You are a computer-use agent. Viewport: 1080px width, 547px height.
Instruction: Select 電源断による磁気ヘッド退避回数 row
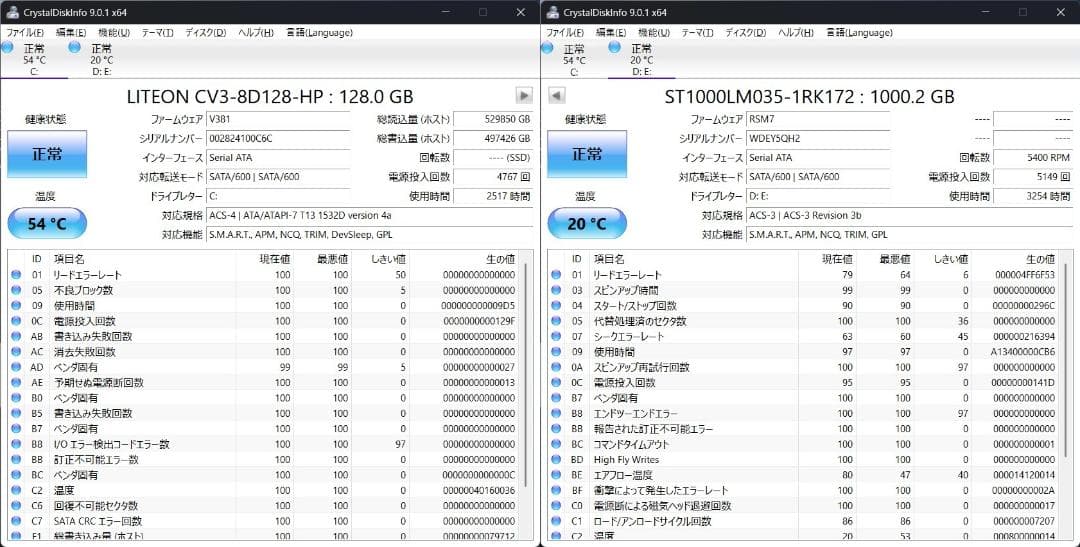(x=804, y=506)
